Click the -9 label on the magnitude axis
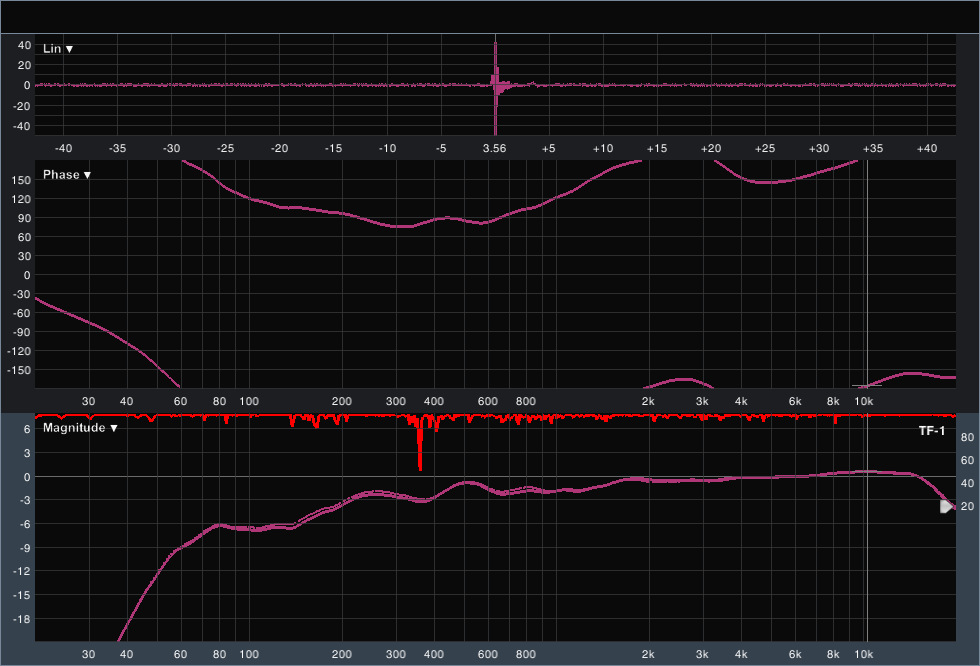 pyautogui.click(x=24, y=548)
